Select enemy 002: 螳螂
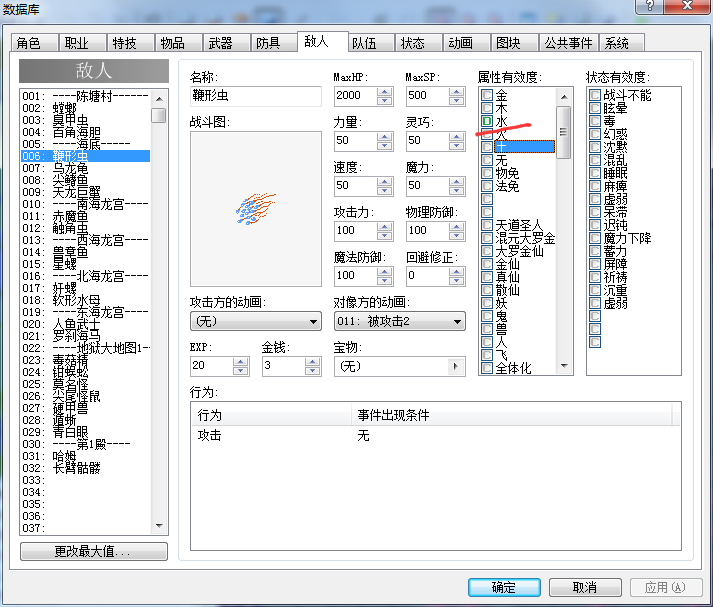Image resolution: width=713 pixels, height=607 pixels. (85, 108)
